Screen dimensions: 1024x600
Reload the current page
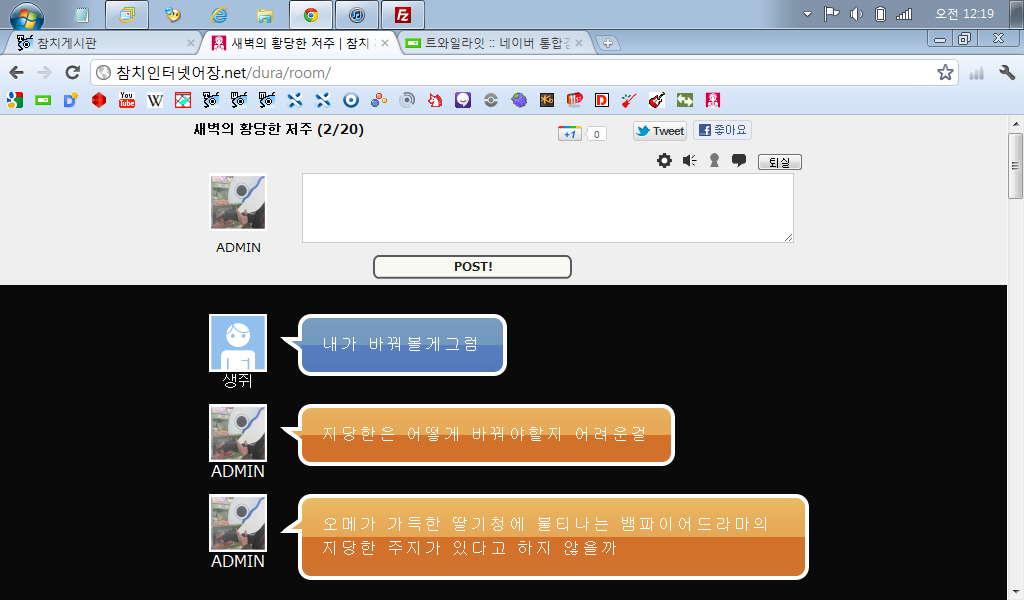click(x=72, y=73)
